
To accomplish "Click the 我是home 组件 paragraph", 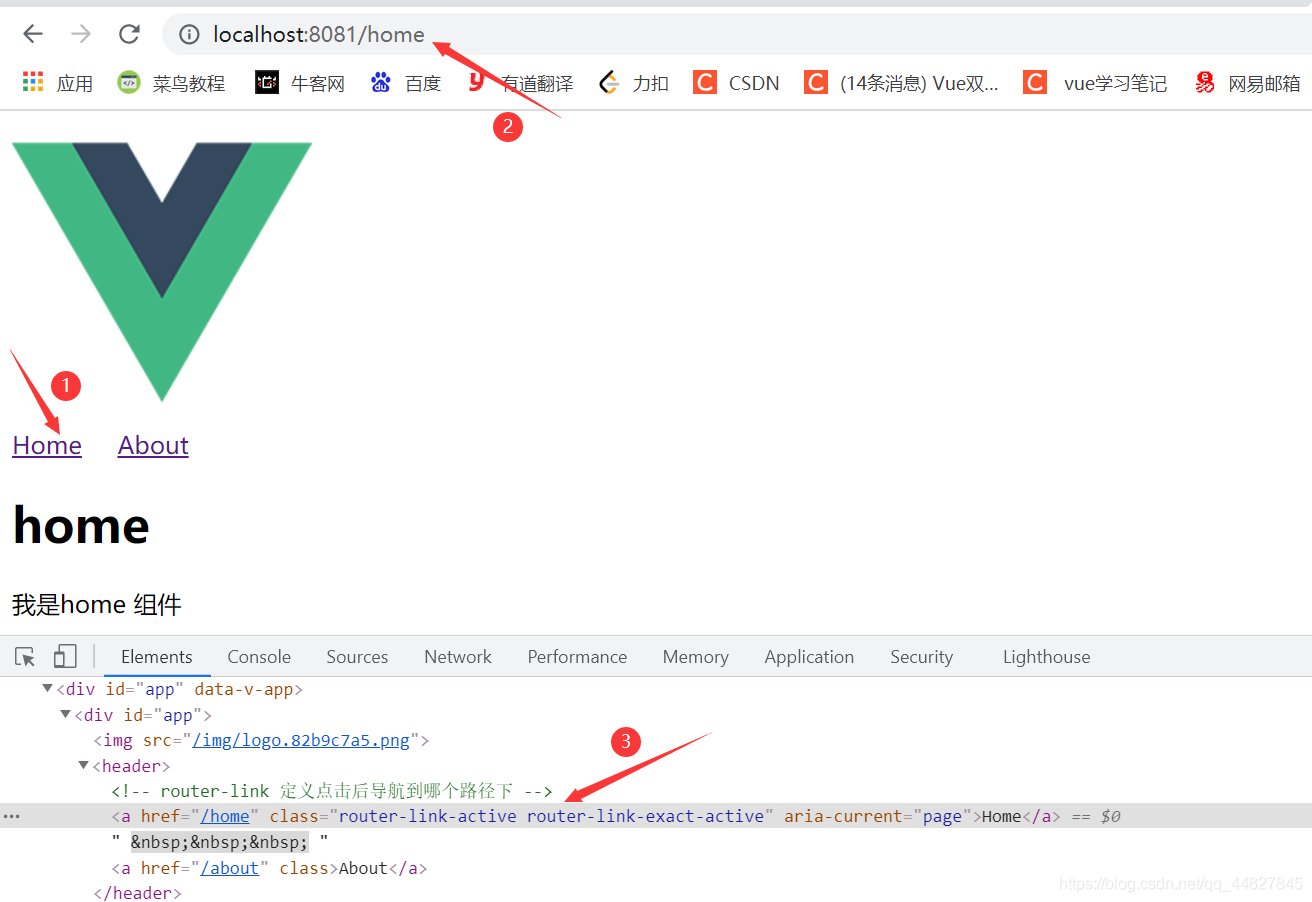I will tap(97, 605).
